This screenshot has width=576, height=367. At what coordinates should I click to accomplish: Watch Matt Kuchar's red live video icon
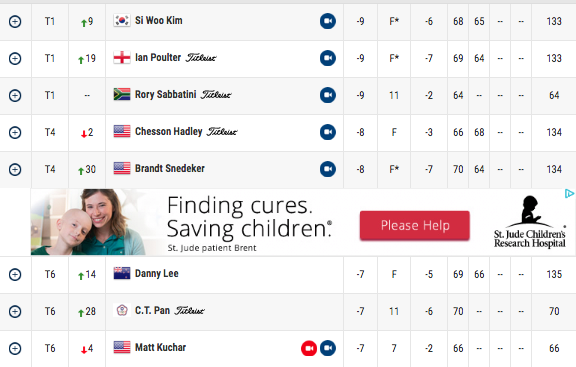[x=309, y=348]
